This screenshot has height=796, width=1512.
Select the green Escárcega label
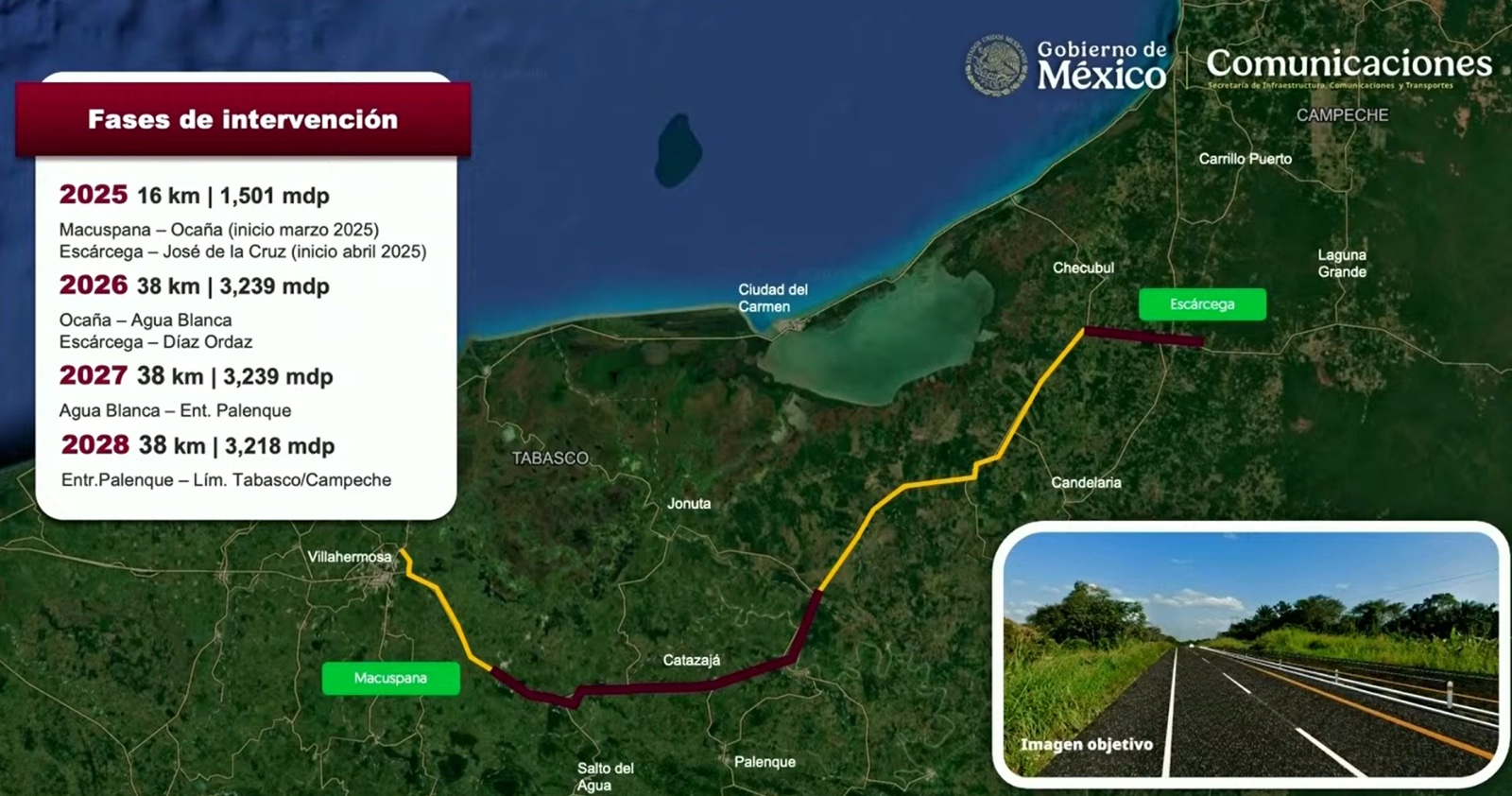(1202, 304)
